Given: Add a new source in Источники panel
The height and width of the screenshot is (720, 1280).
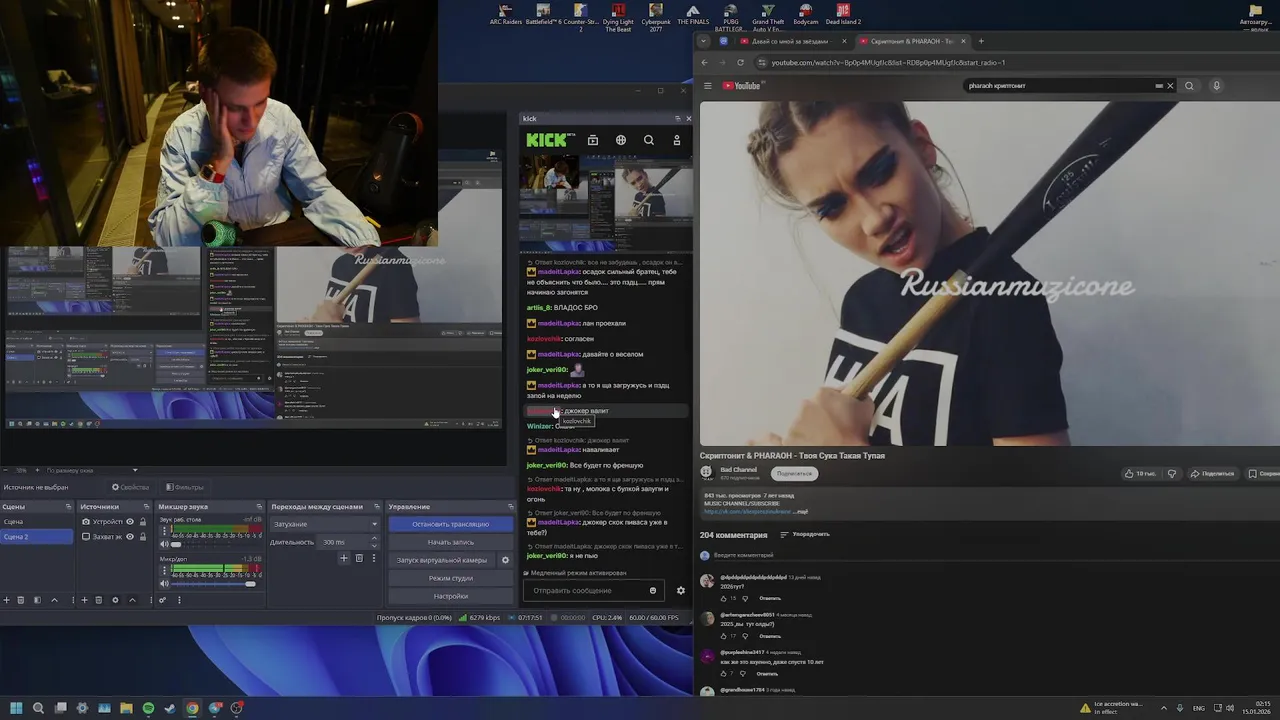Looking at the screenshot, I should tap(84, 600).
